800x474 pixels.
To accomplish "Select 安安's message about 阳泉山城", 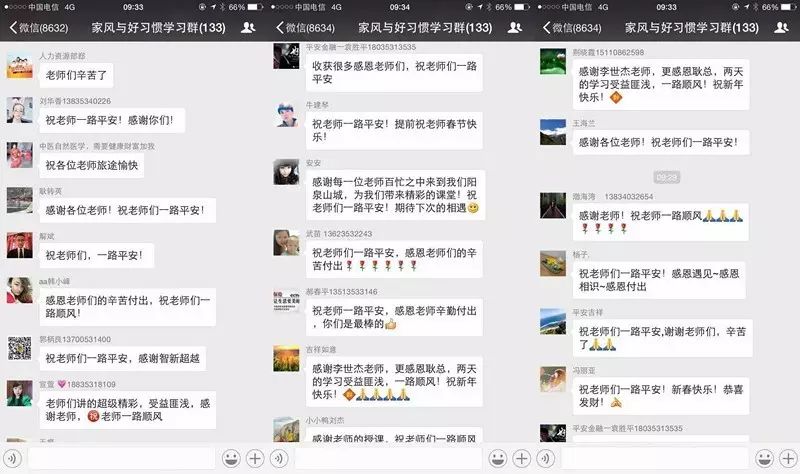I will pos(394,195).
